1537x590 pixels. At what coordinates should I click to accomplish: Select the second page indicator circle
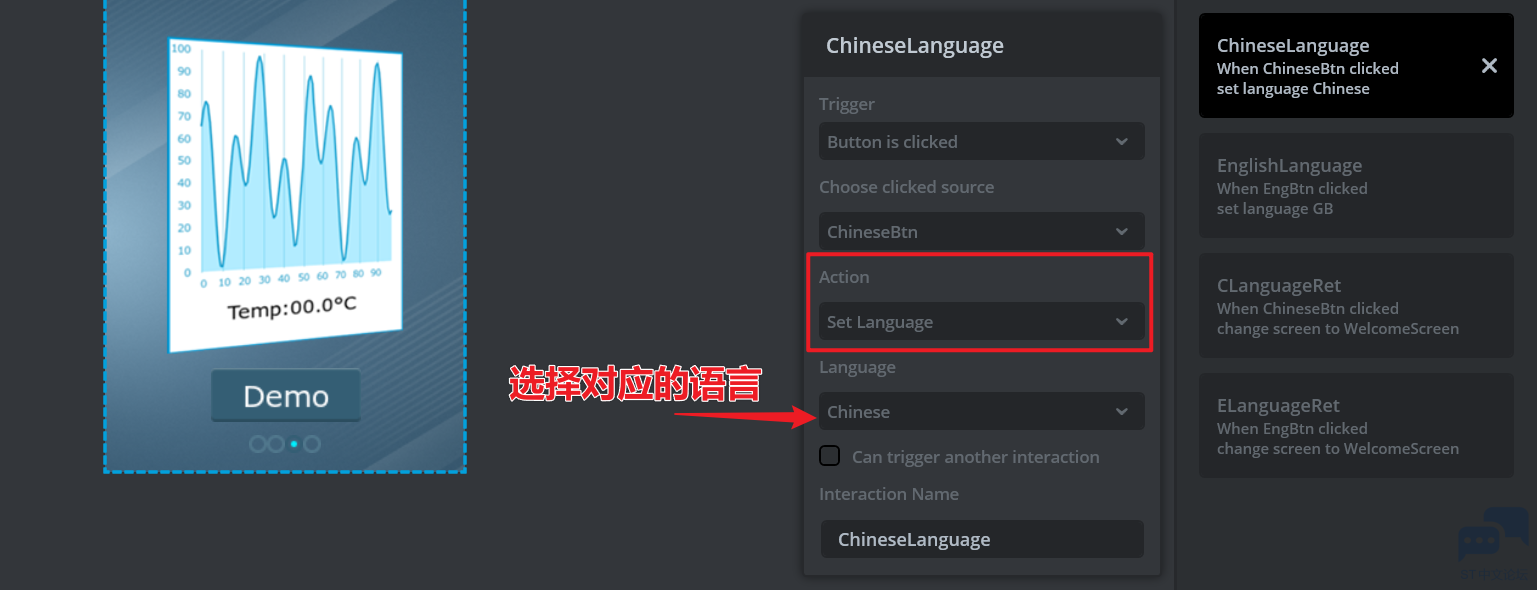275,444
